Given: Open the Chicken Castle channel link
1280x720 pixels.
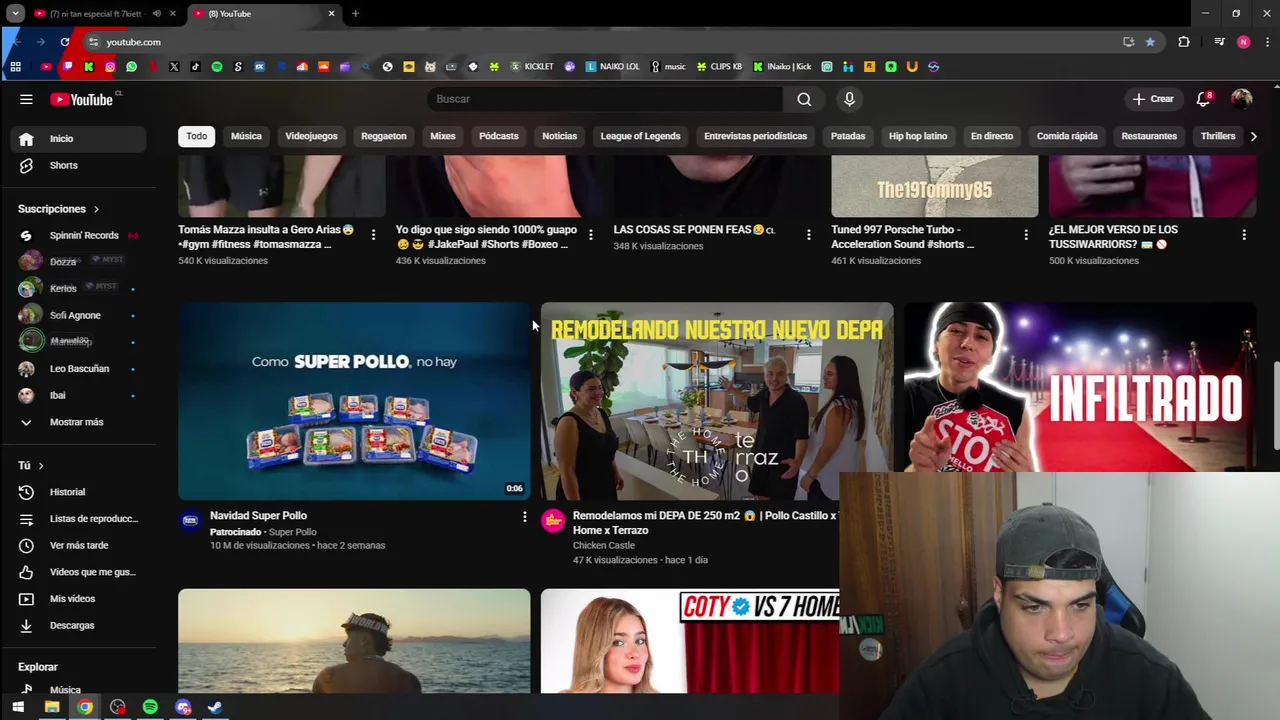Looking at the screenshot, I should pos(604,545).
